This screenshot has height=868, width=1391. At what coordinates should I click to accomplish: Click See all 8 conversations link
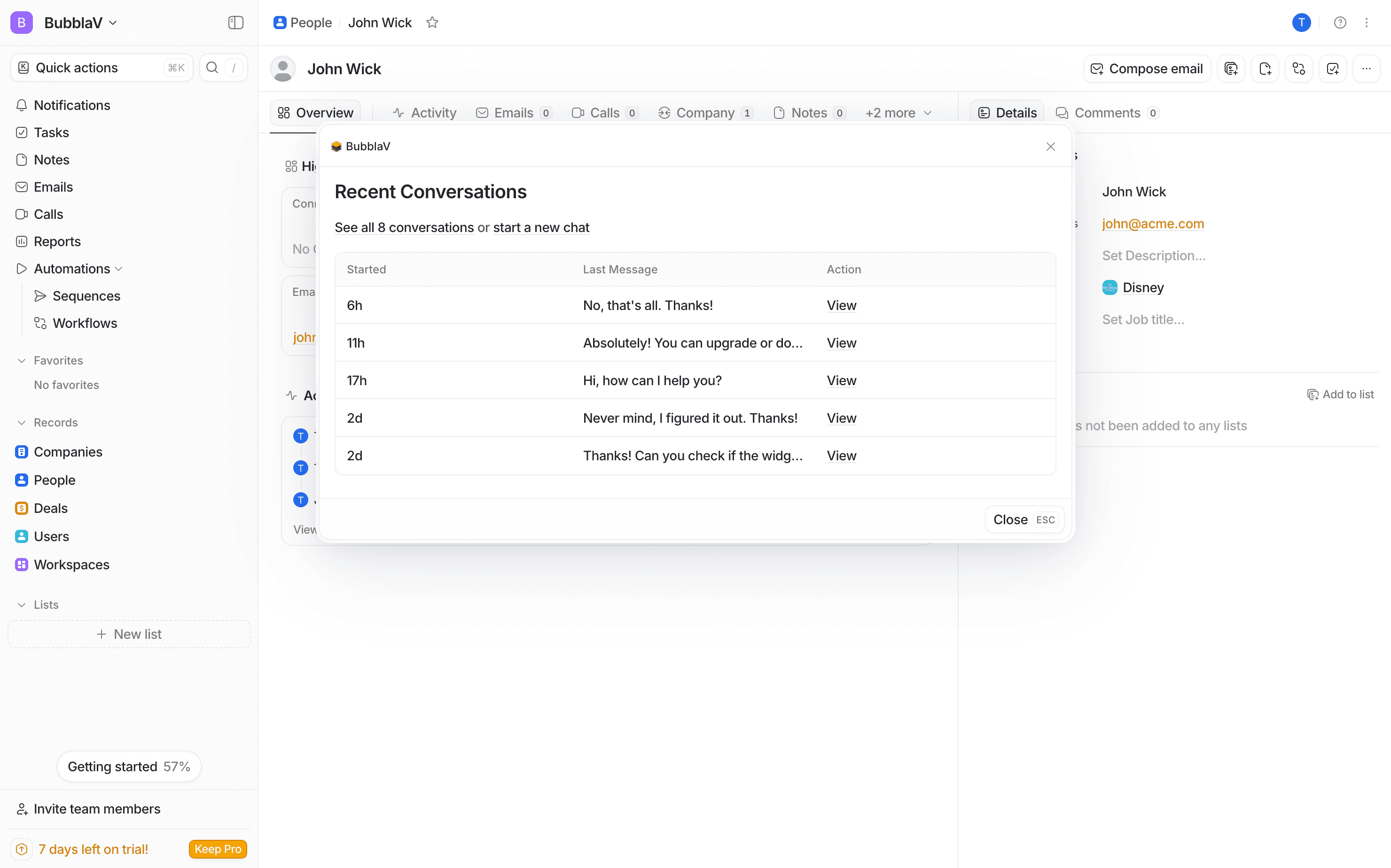click(x=404, y=227)
